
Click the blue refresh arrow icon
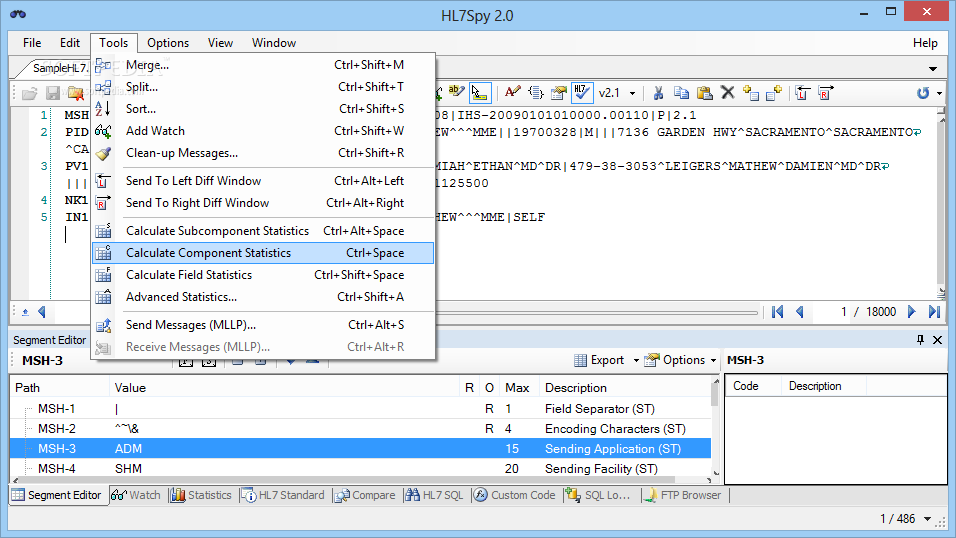point(923,93)
